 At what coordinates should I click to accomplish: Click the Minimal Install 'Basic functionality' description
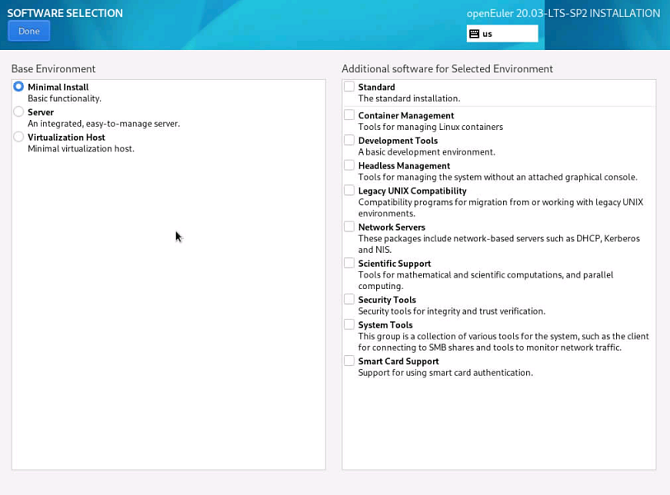[x=64, y=99]
